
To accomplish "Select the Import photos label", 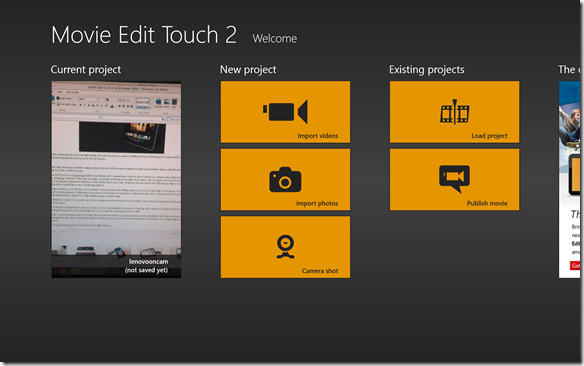I will click(317, 203).
